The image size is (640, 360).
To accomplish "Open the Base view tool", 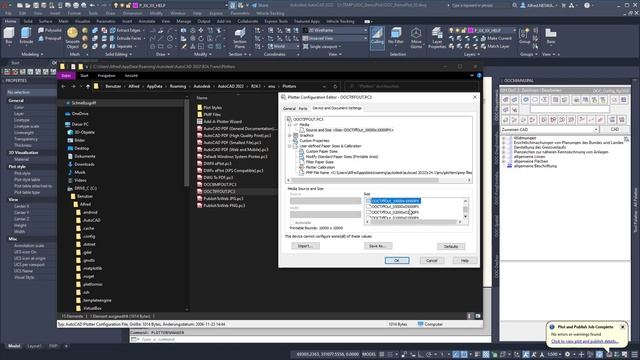I will pos(551,36).
